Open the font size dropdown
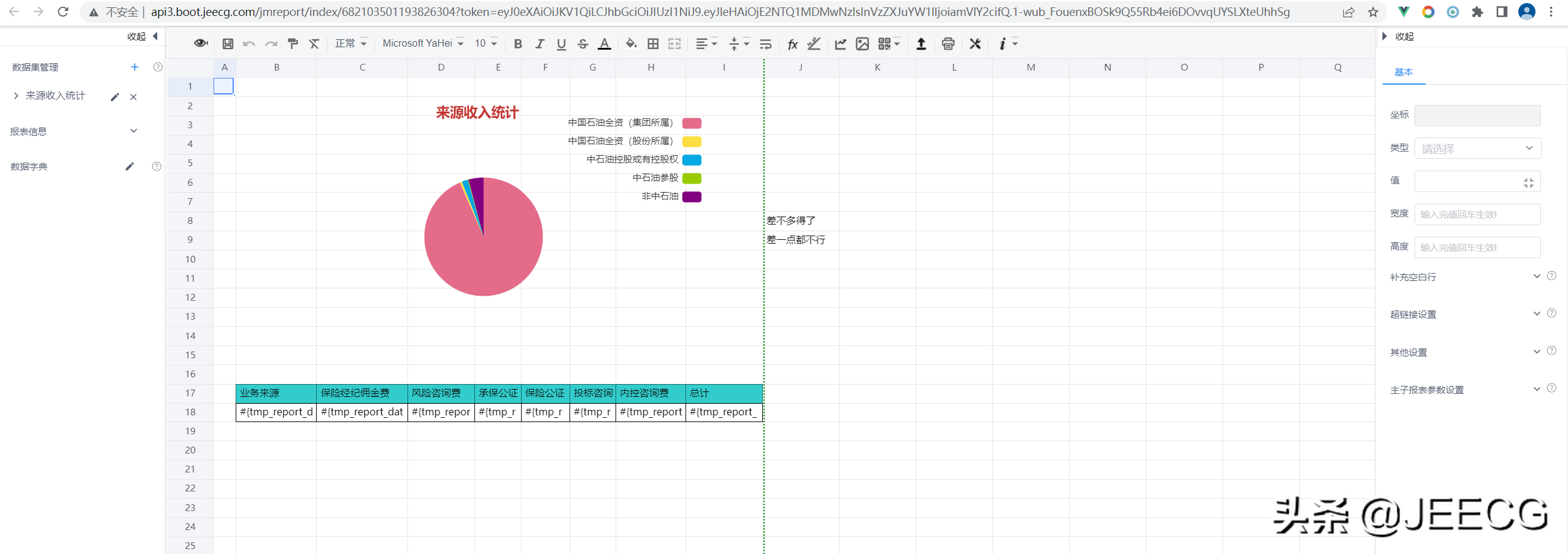The height and width of the screenshot is (554, 1568). (x=485, y=43)
